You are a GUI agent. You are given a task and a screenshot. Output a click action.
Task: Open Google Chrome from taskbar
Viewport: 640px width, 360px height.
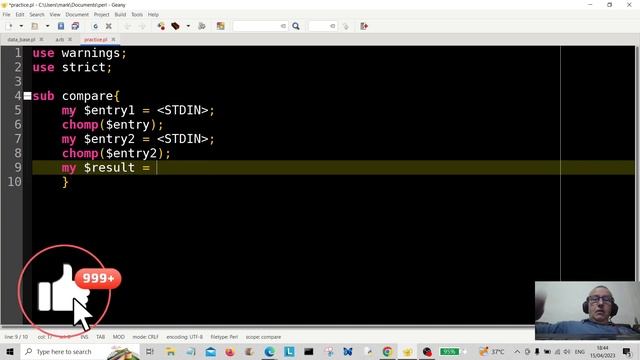point(387,352)
